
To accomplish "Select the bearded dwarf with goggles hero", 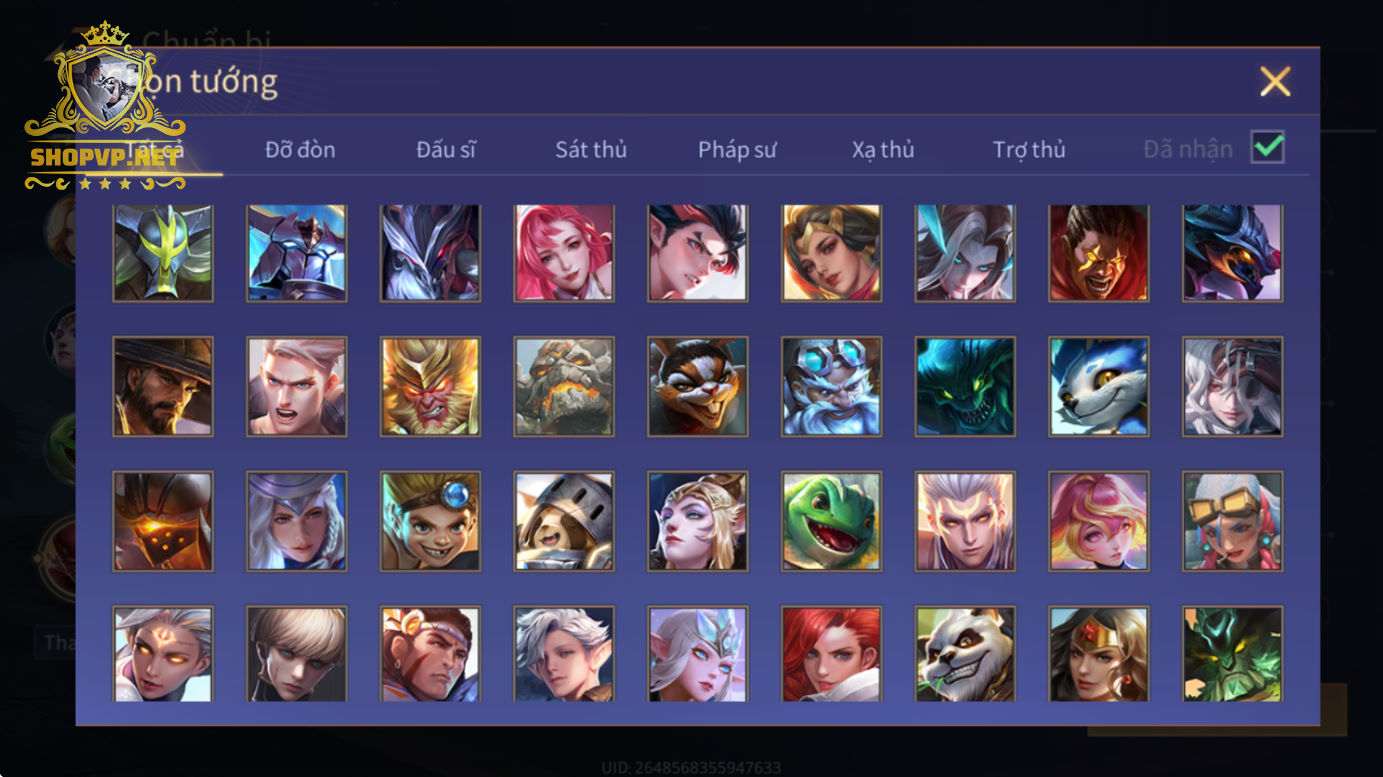I will pos(831,386).
